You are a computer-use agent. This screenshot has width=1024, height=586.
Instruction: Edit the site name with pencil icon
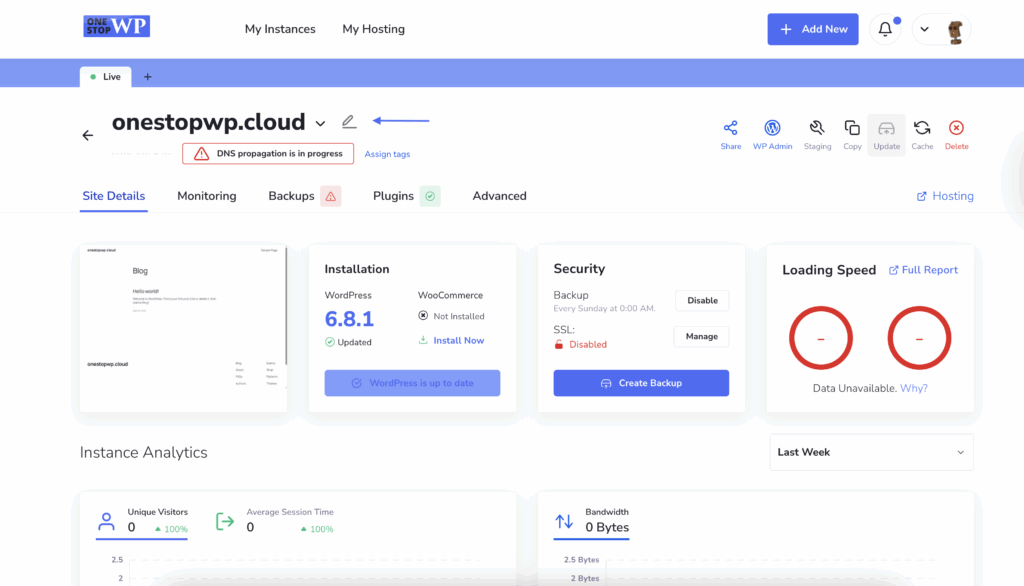click(x=349, y=122)
